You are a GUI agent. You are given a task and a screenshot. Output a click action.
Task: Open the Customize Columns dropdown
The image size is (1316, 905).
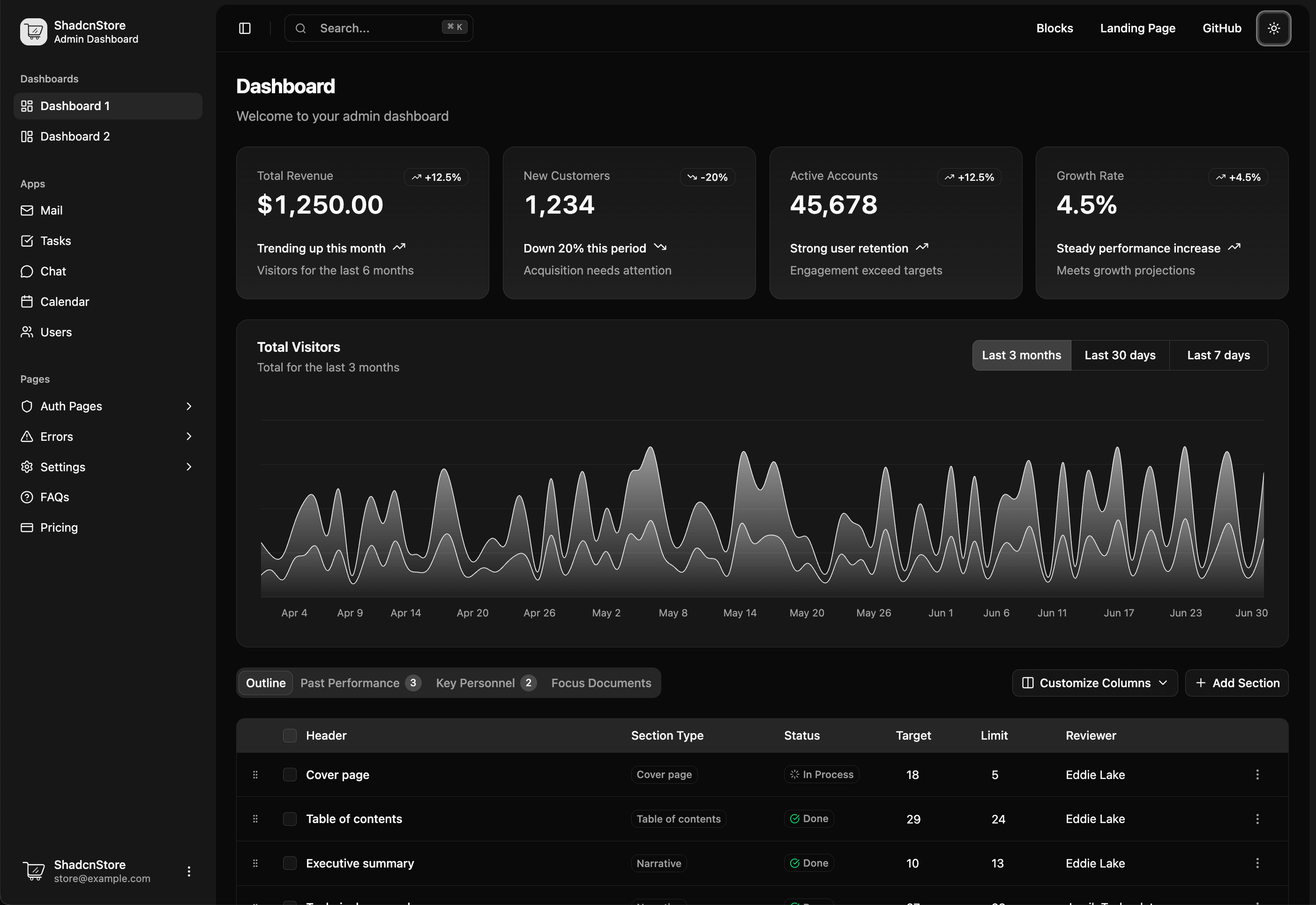pyautogui.click(x=1094, y=682)
